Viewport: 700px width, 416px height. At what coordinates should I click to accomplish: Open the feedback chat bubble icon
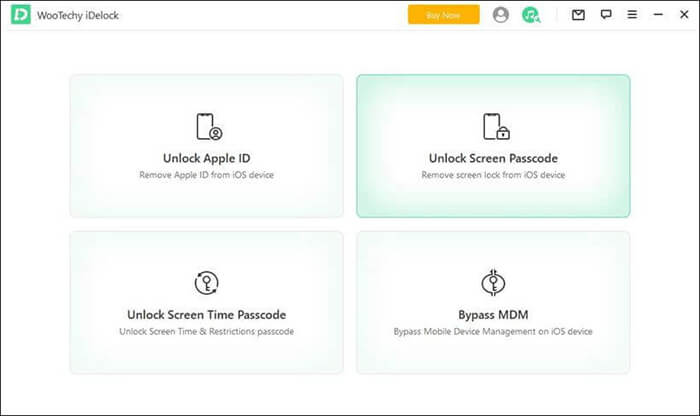(x=606, y=14)
